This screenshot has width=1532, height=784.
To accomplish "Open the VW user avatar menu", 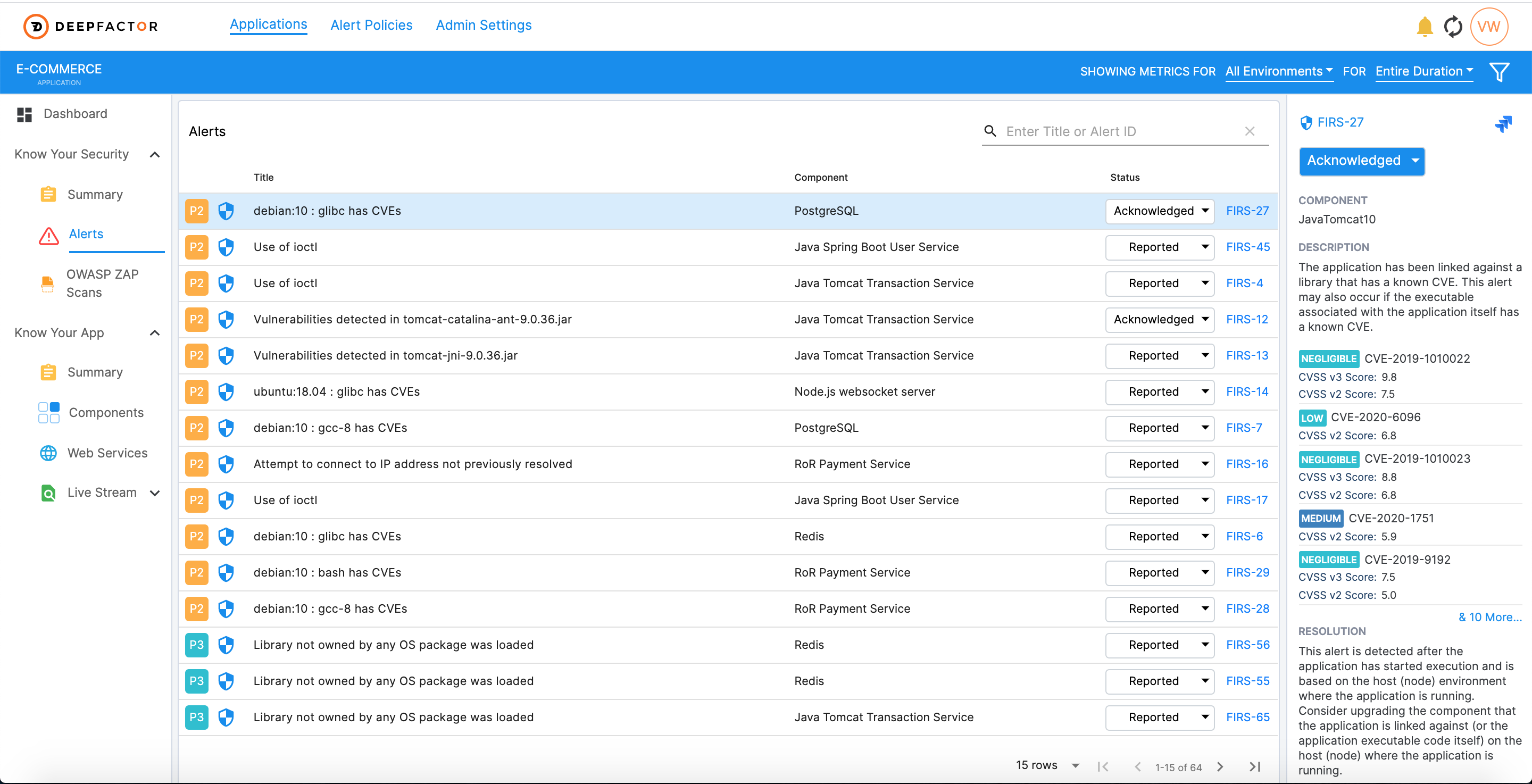I will 1488,27.
